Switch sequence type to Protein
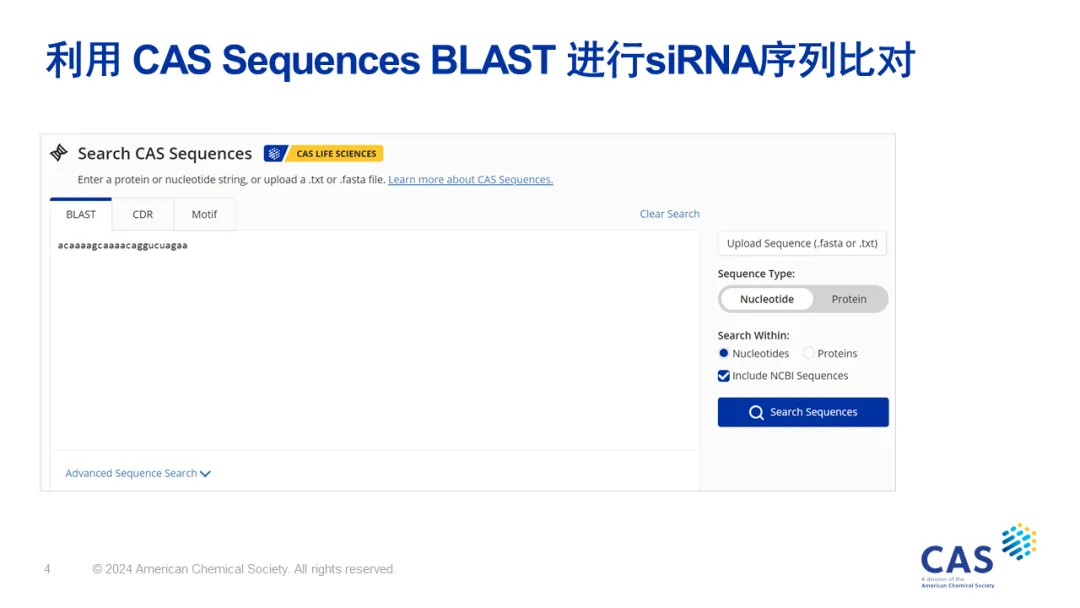This screenshot has height=608, width=1080. 849,299
